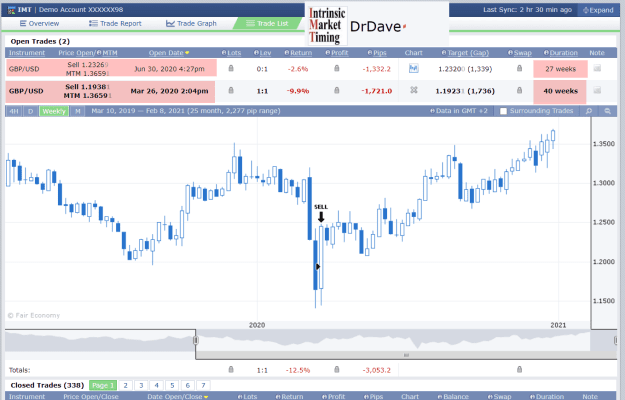Click swap lock icon in Mar 26 row

pyautogui.click(x=519, y=90)
